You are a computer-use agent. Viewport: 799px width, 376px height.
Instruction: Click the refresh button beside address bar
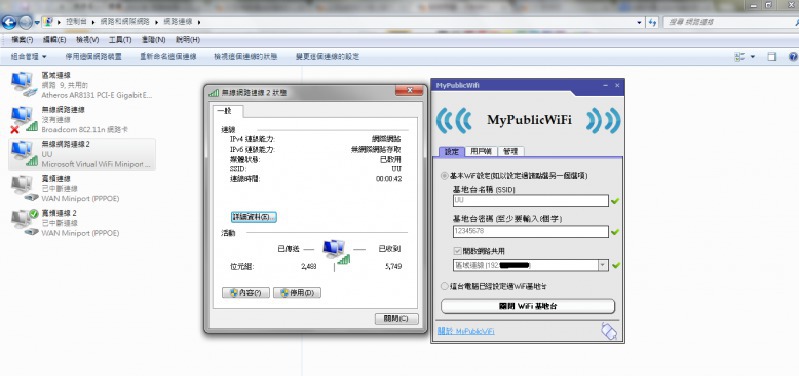coord(652,22)
